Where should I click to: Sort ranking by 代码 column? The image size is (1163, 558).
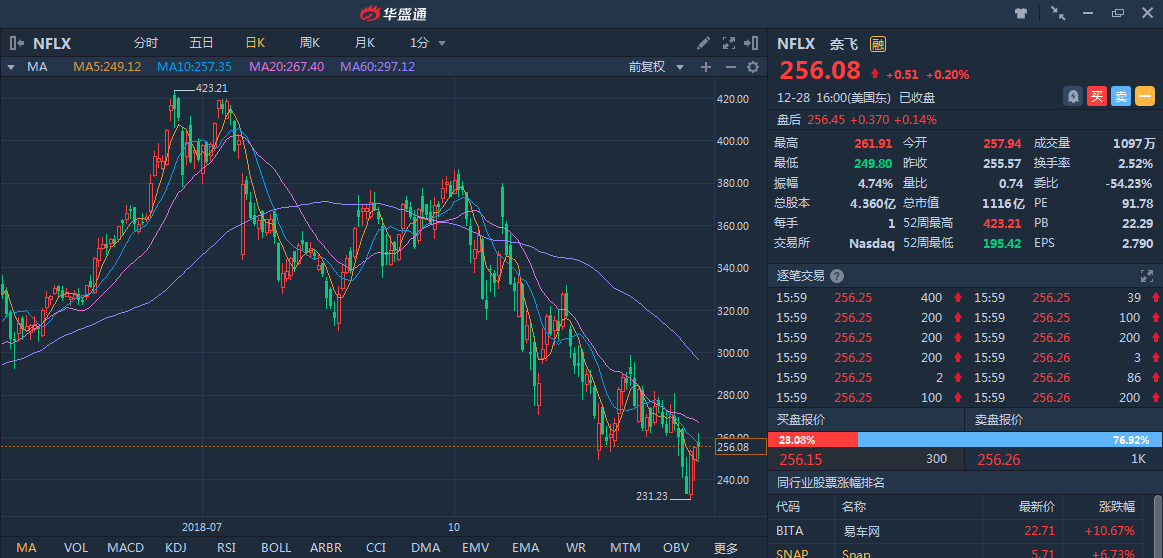[x=788, y=507]
